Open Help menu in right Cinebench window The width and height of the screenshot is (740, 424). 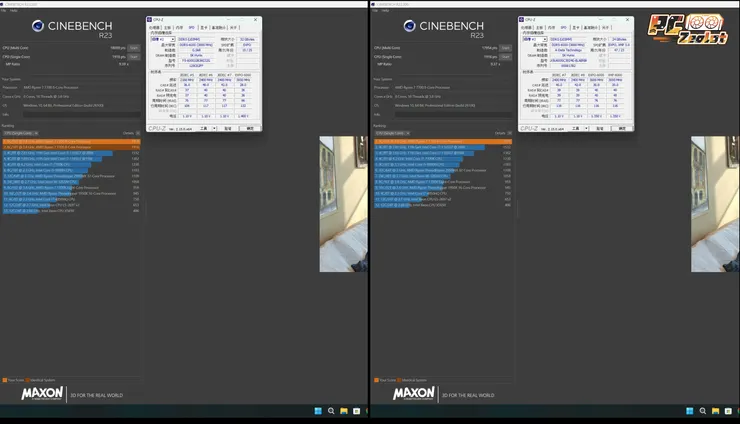pos(386,10)
